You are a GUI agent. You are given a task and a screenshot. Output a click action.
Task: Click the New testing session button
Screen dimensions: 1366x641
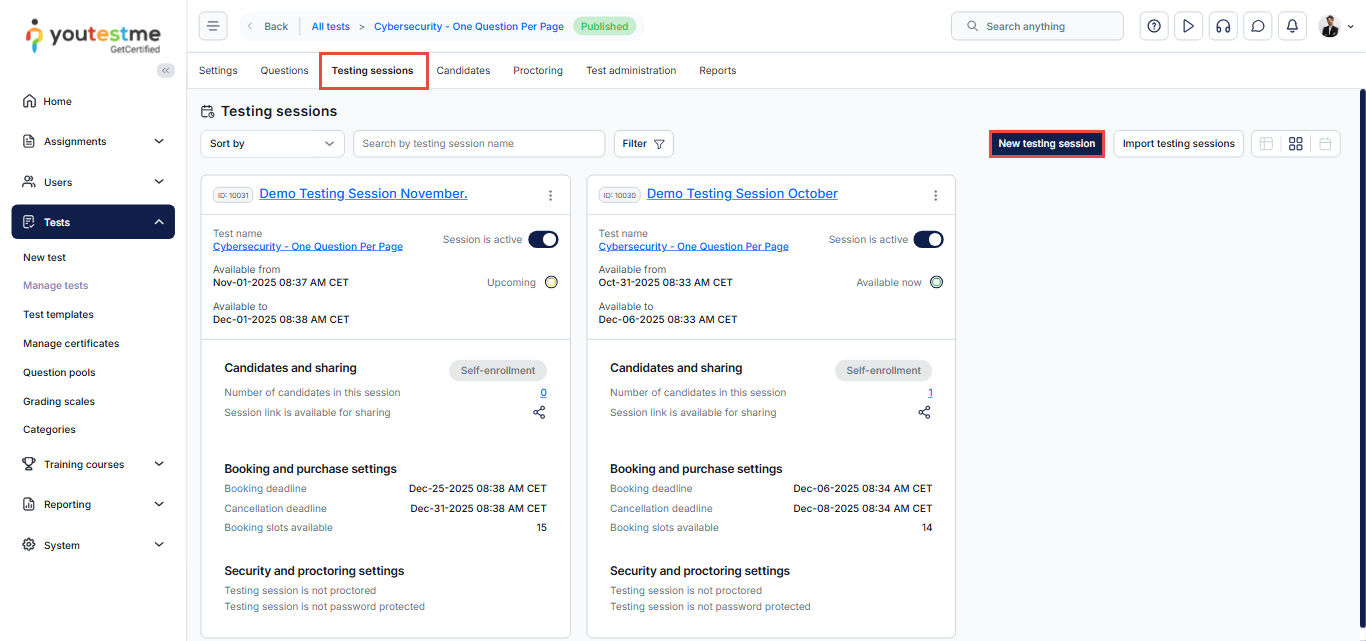point(1046,144)
